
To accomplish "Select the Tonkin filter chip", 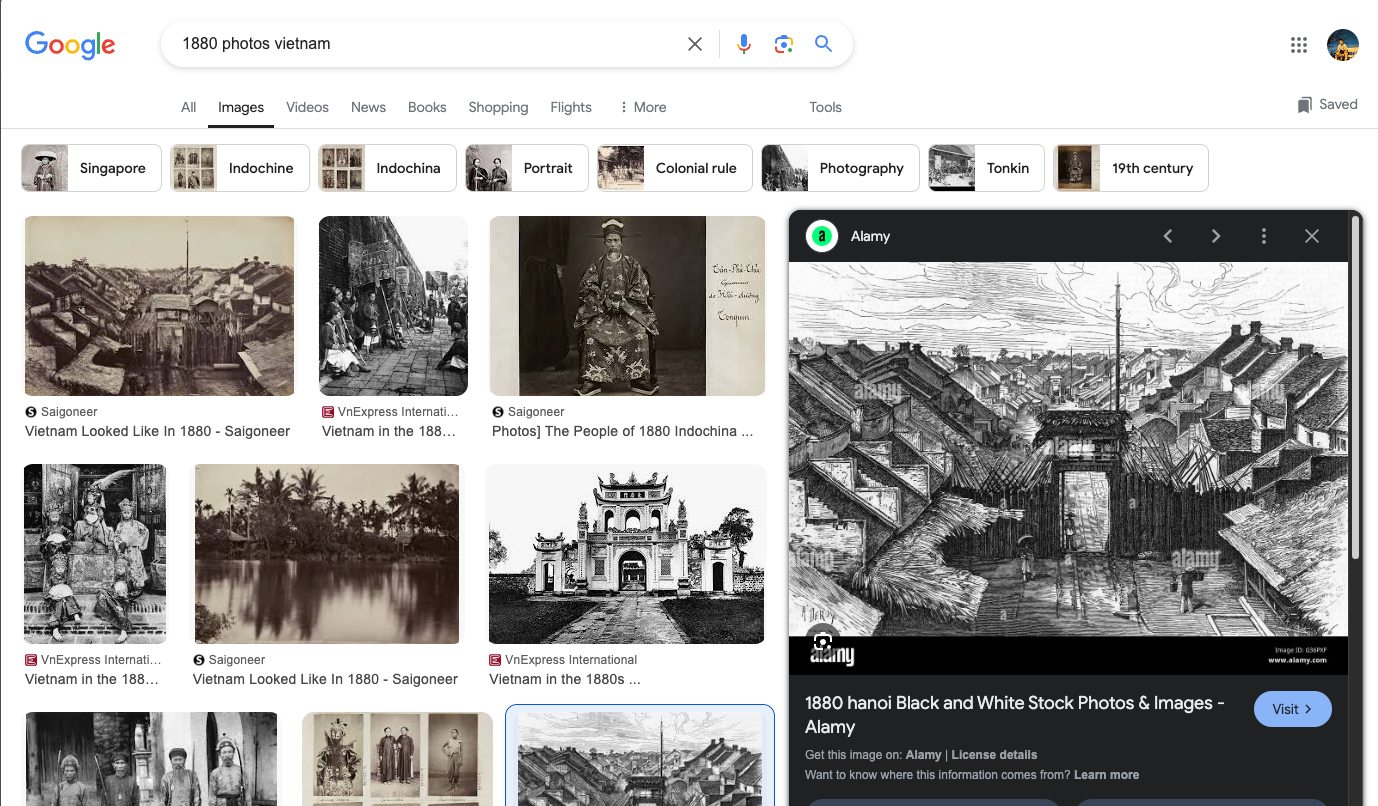I will tap(986, 168).
